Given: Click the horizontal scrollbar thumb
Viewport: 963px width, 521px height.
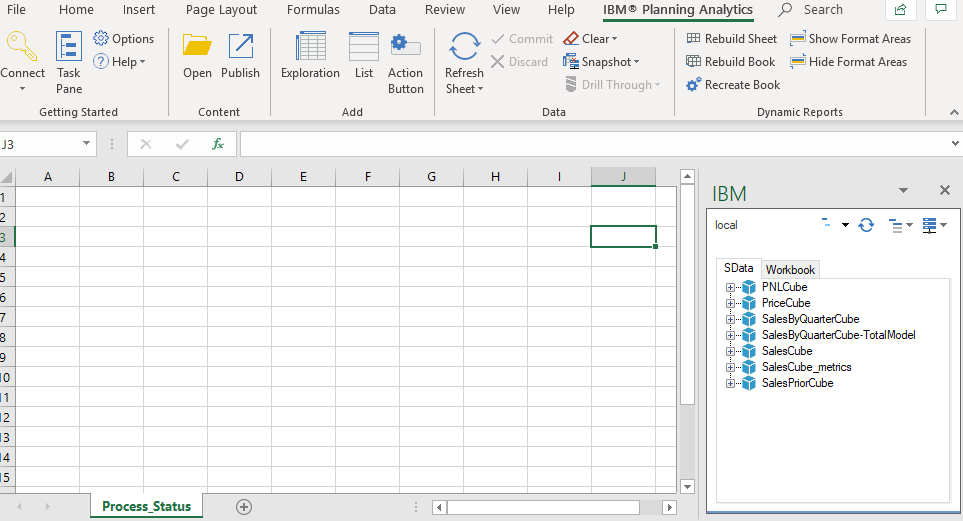Looking at the screenshot, I should coord(544,507).
